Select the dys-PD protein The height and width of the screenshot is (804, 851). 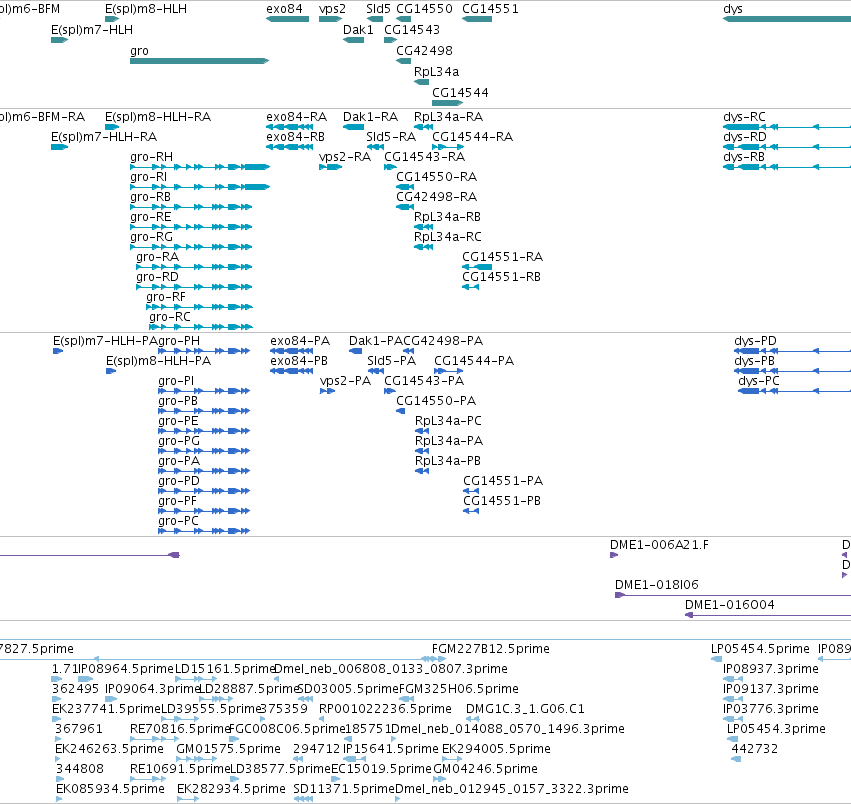(792, 351)
